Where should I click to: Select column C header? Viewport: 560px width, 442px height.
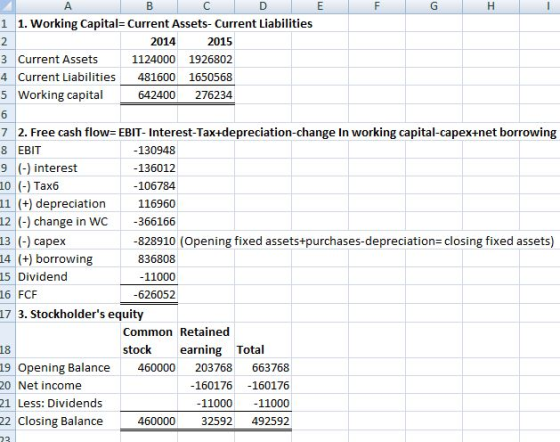206,6
